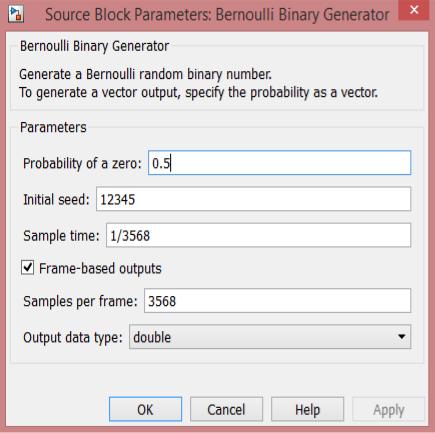Select the Output data type combo box showing double
This screenshot has height=433, width=435.
[x=270, y=337]
